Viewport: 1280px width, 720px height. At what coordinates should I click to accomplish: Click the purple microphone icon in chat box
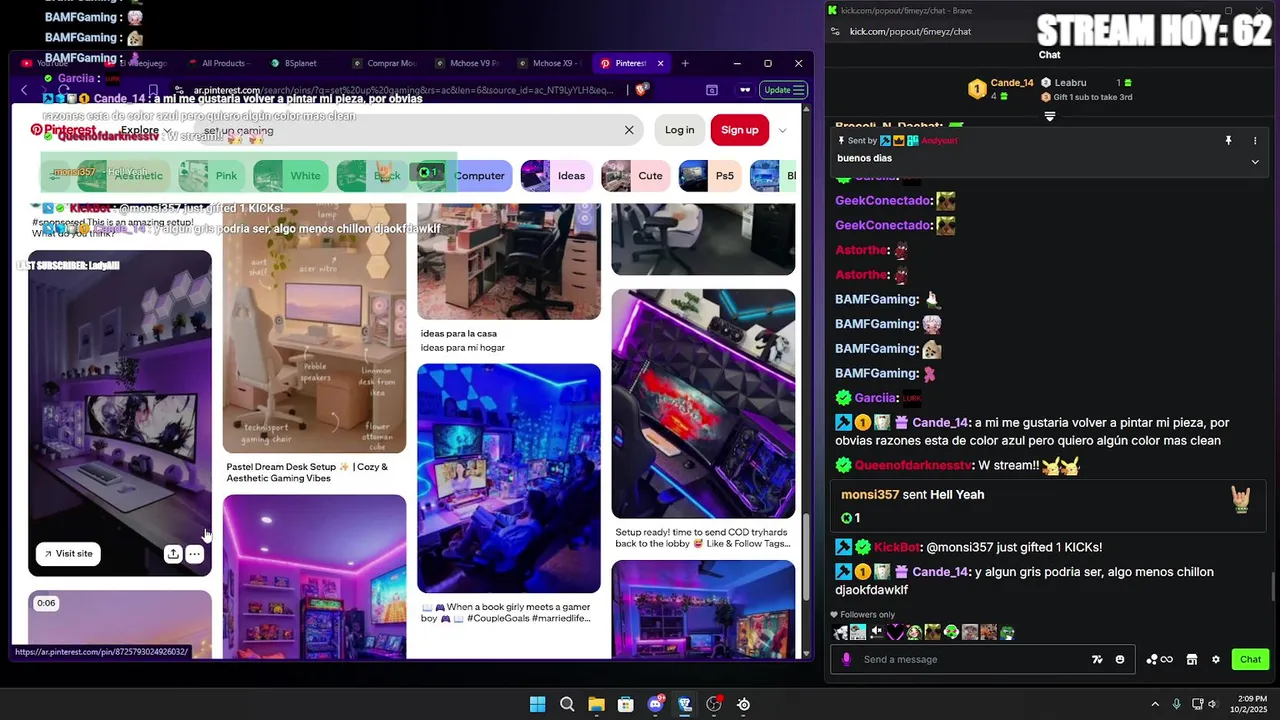click(847, 659)
